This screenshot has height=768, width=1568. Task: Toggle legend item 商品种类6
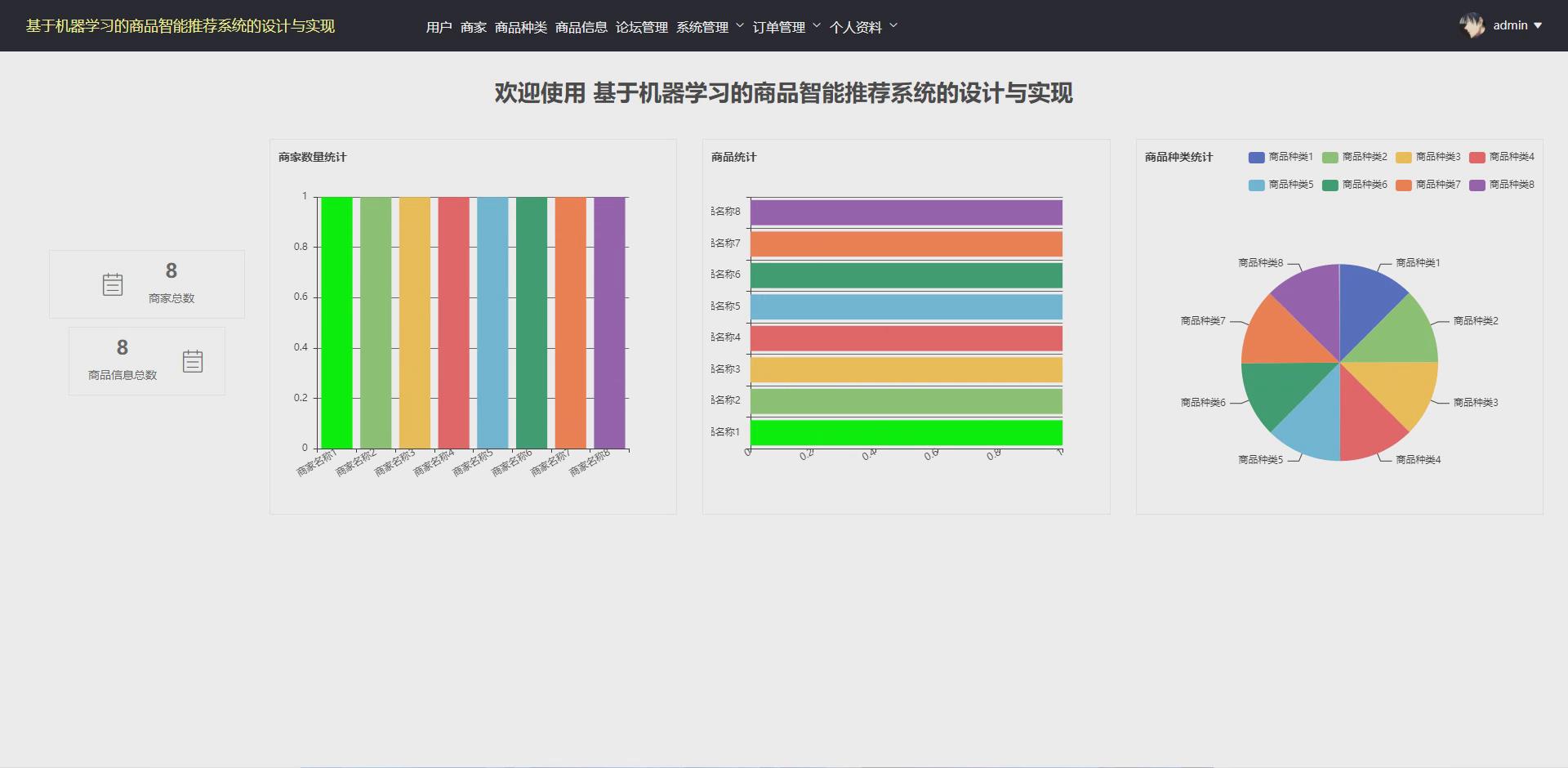click(x=1354, y=185)
